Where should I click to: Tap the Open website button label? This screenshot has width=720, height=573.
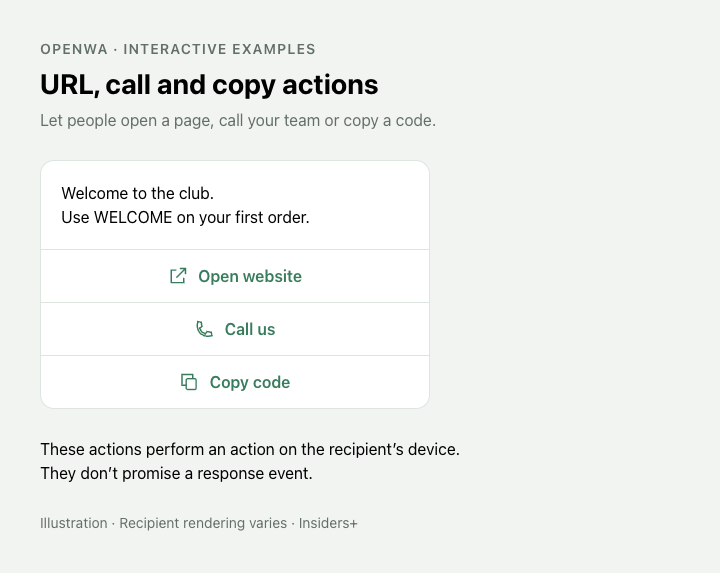coord(250,276)
